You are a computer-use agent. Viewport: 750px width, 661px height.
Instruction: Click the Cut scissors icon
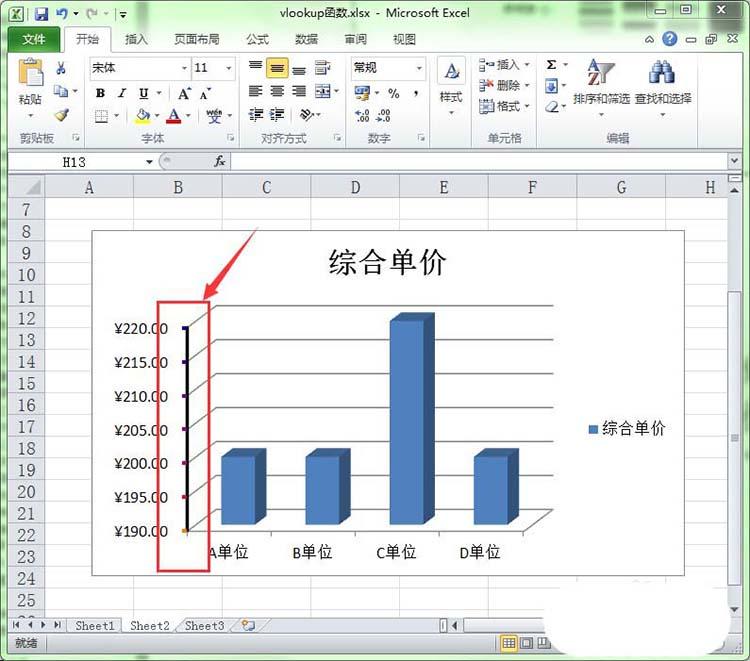(61, 68)
